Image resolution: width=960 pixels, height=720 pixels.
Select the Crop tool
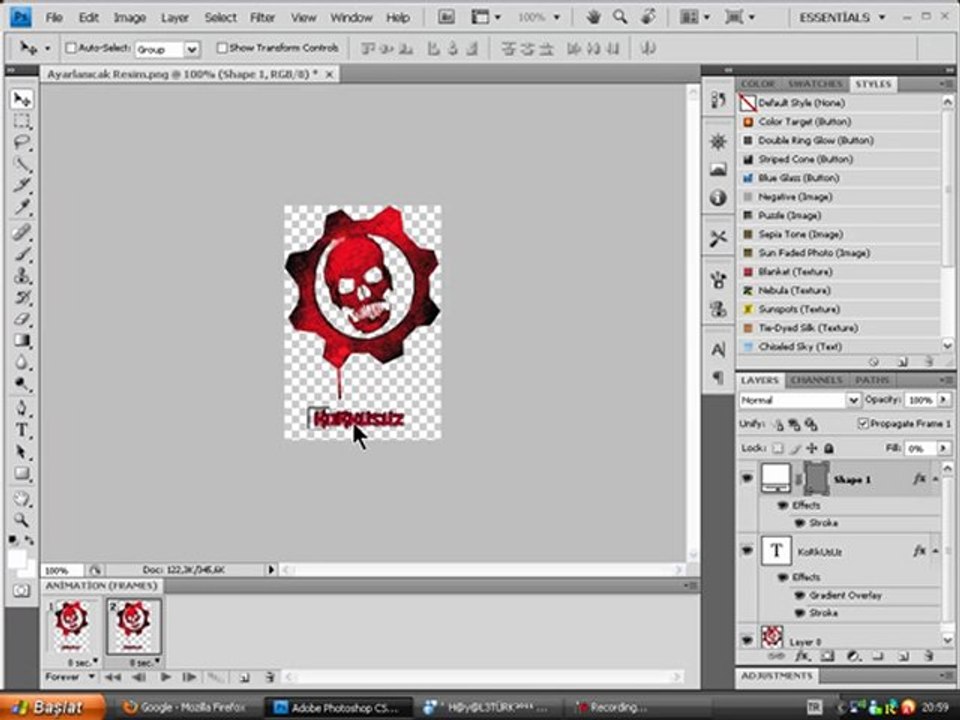(22, 185)
